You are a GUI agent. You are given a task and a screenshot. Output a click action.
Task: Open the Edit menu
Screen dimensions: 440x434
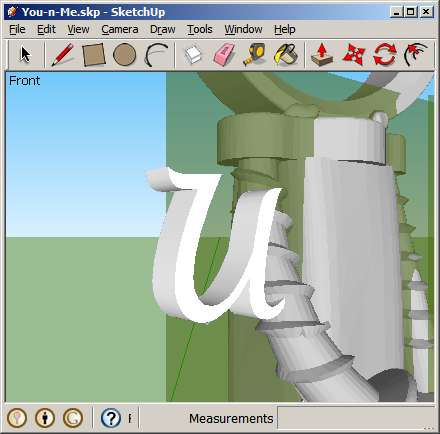pos(46,29)
